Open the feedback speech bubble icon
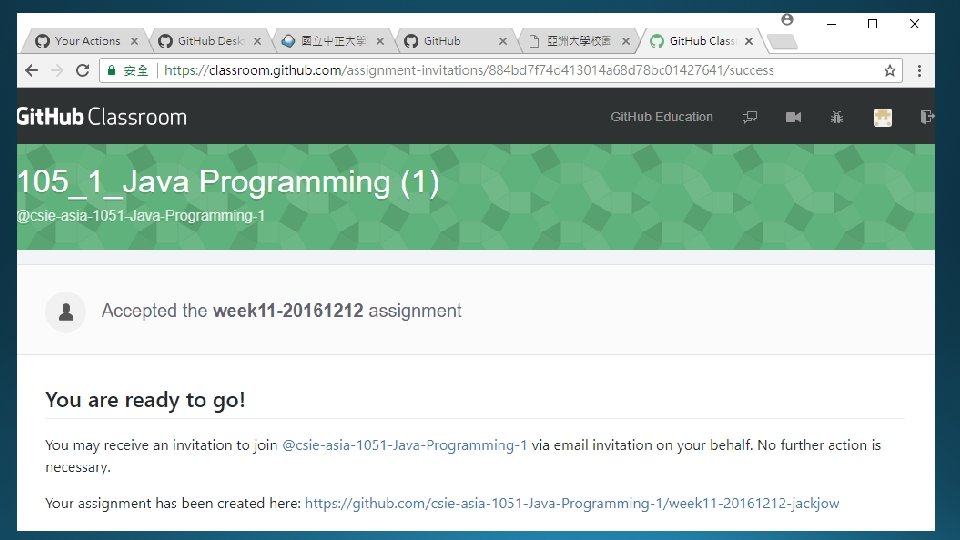This screenshot has width=960, height=540. (750, 116)
